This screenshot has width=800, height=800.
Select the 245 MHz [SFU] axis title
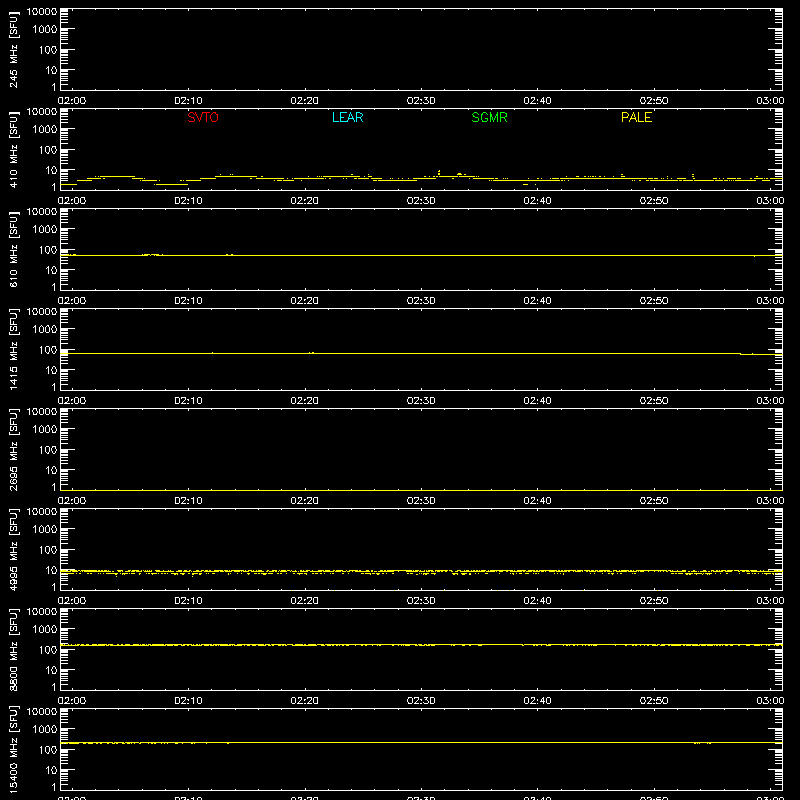click(x=13, y=50)
